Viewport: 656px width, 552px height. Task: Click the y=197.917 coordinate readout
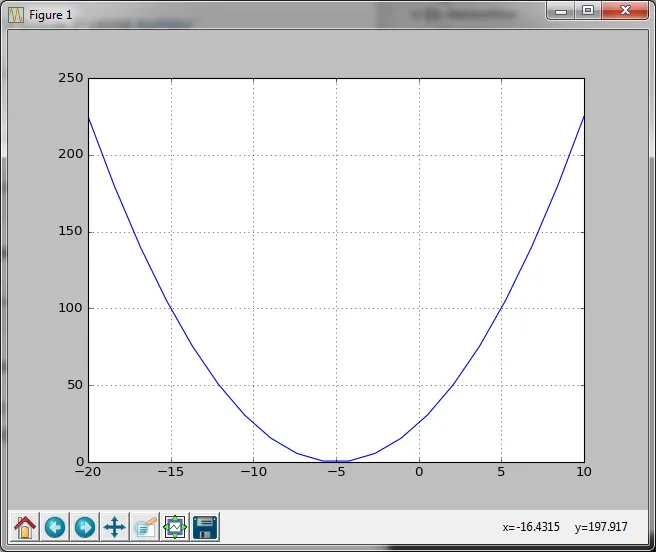pyautogui.click(x=601, y=526)
